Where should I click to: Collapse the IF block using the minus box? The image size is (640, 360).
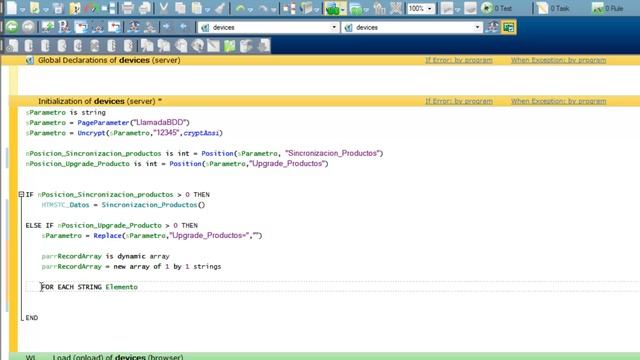click(21, 195)
